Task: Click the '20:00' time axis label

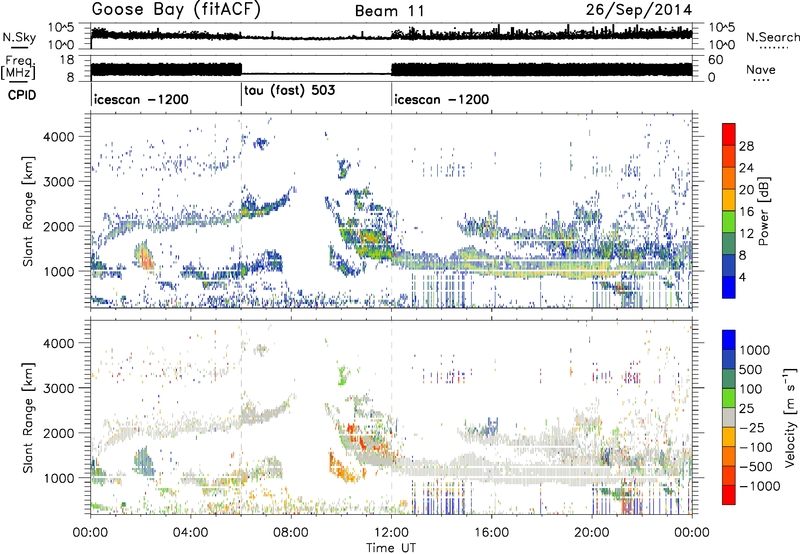Action: pyautogui.click(x=592, y=533)
